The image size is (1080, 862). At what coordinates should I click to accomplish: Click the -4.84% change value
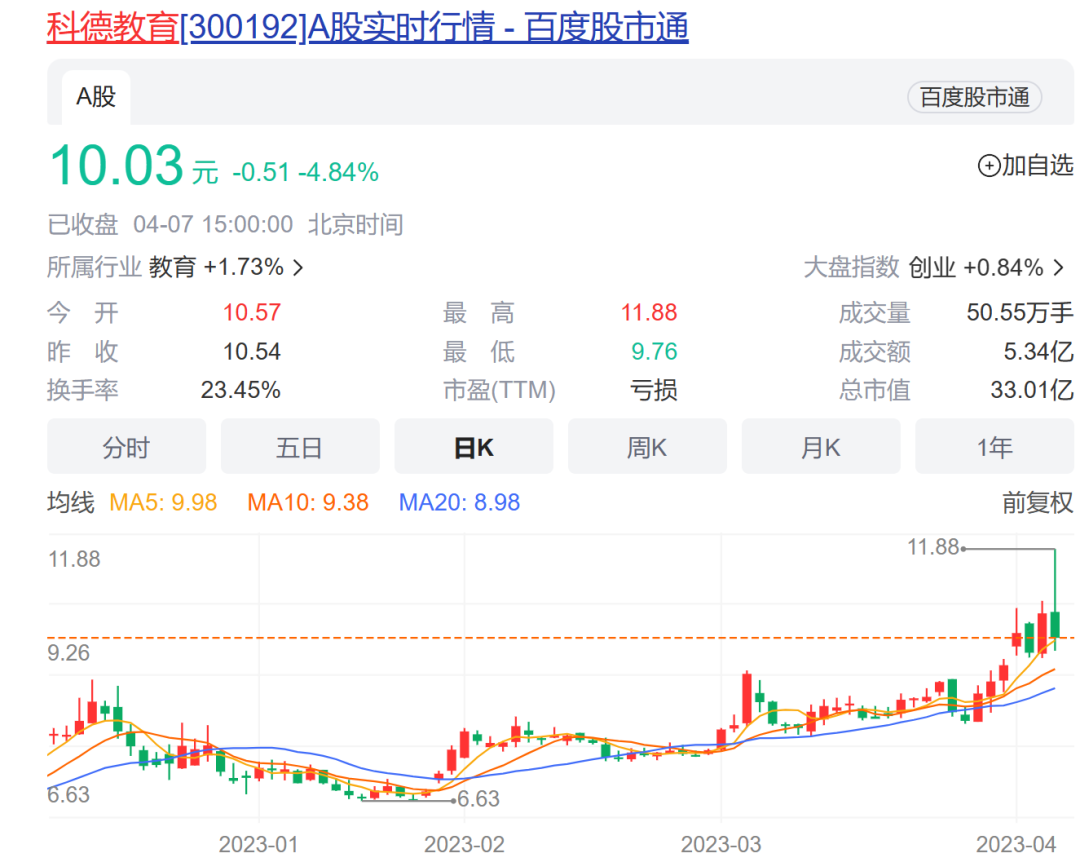point(338,172)
